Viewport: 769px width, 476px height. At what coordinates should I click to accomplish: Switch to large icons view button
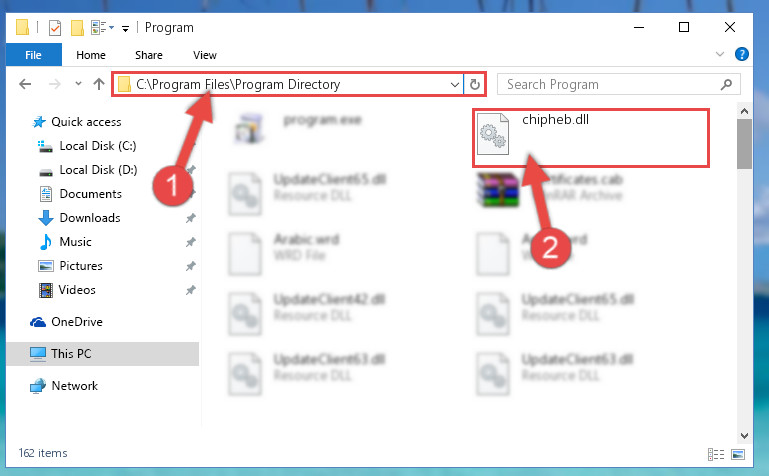point(738,454)
